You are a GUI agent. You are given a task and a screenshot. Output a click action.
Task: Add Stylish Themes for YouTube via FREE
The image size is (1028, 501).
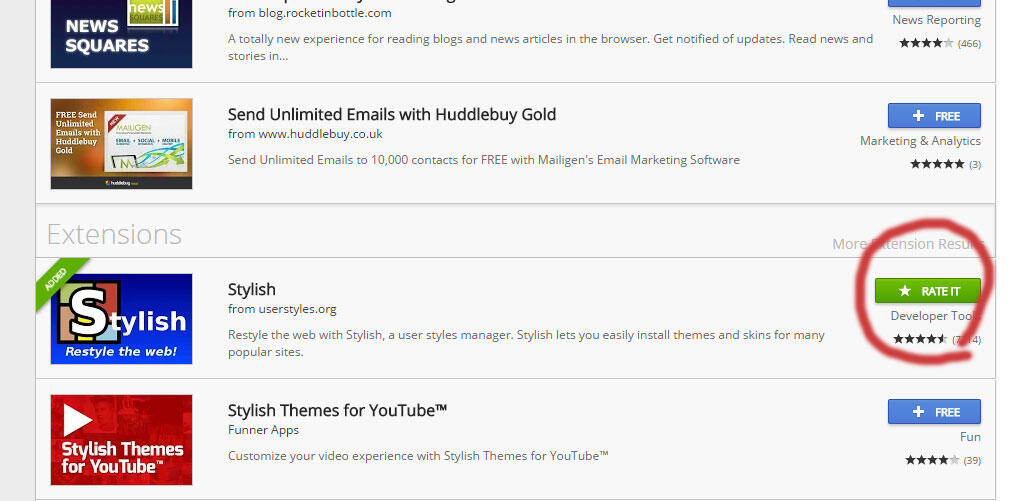[x=934, y=412]
